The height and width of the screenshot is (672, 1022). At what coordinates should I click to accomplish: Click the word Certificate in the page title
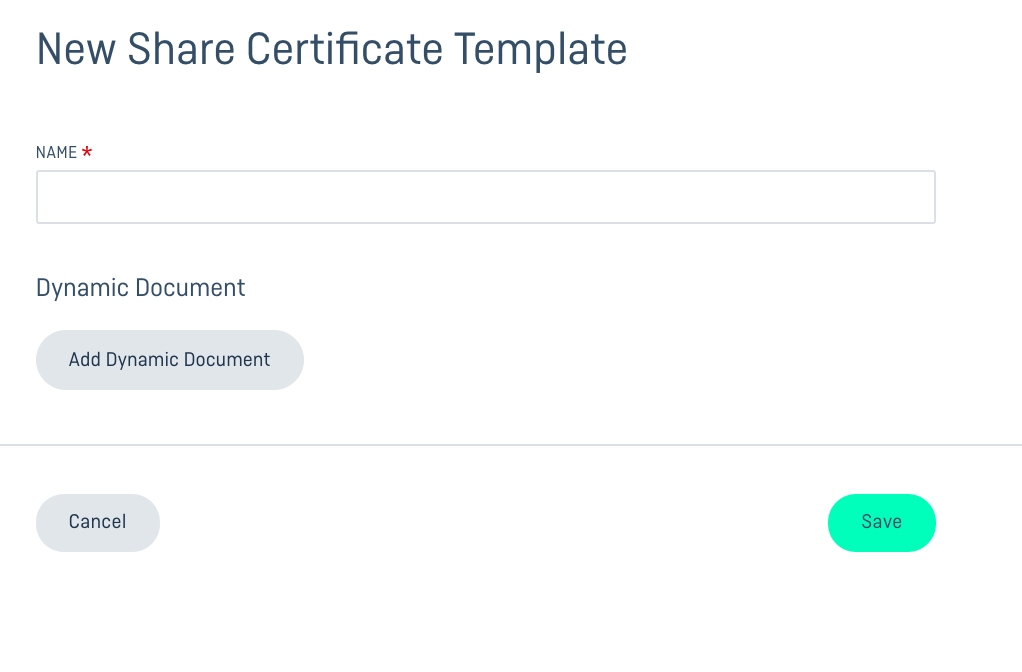345,49
